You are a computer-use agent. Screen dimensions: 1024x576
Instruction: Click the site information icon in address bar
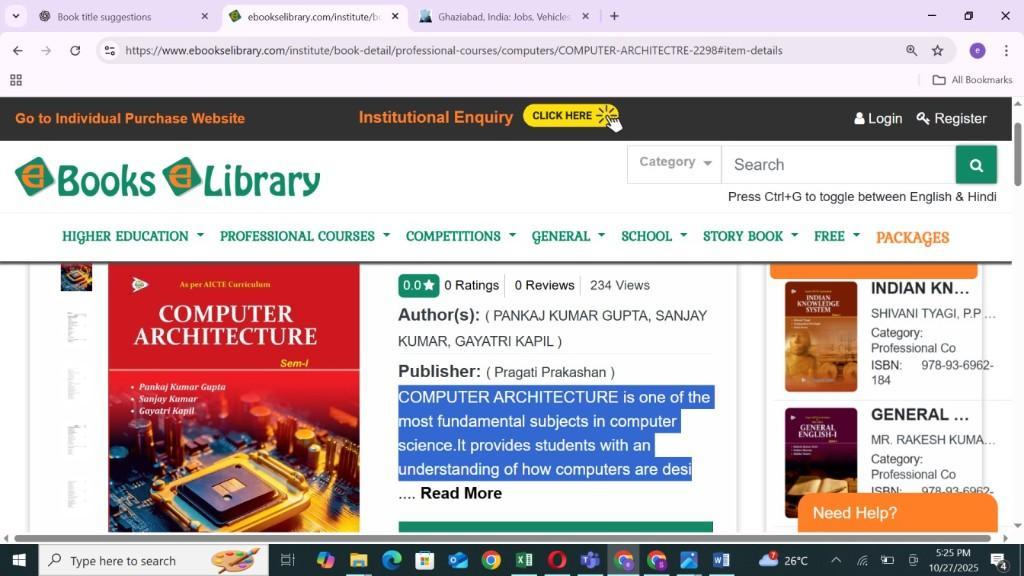click(x=110, y=50)
